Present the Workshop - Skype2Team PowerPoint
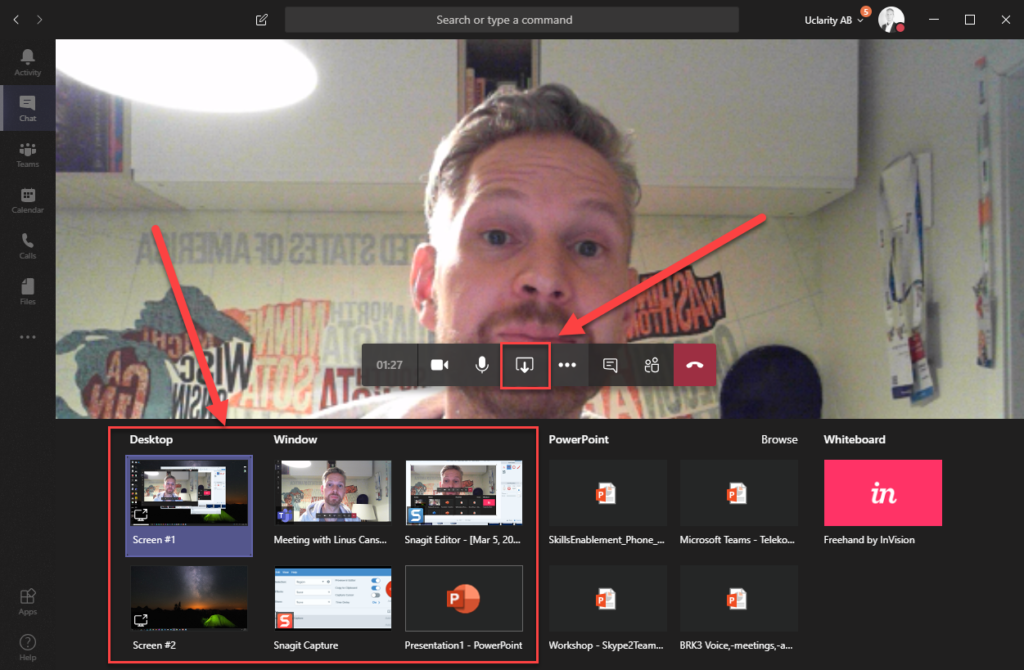Viewport: 1024px width, 670px height. [607, 609]
